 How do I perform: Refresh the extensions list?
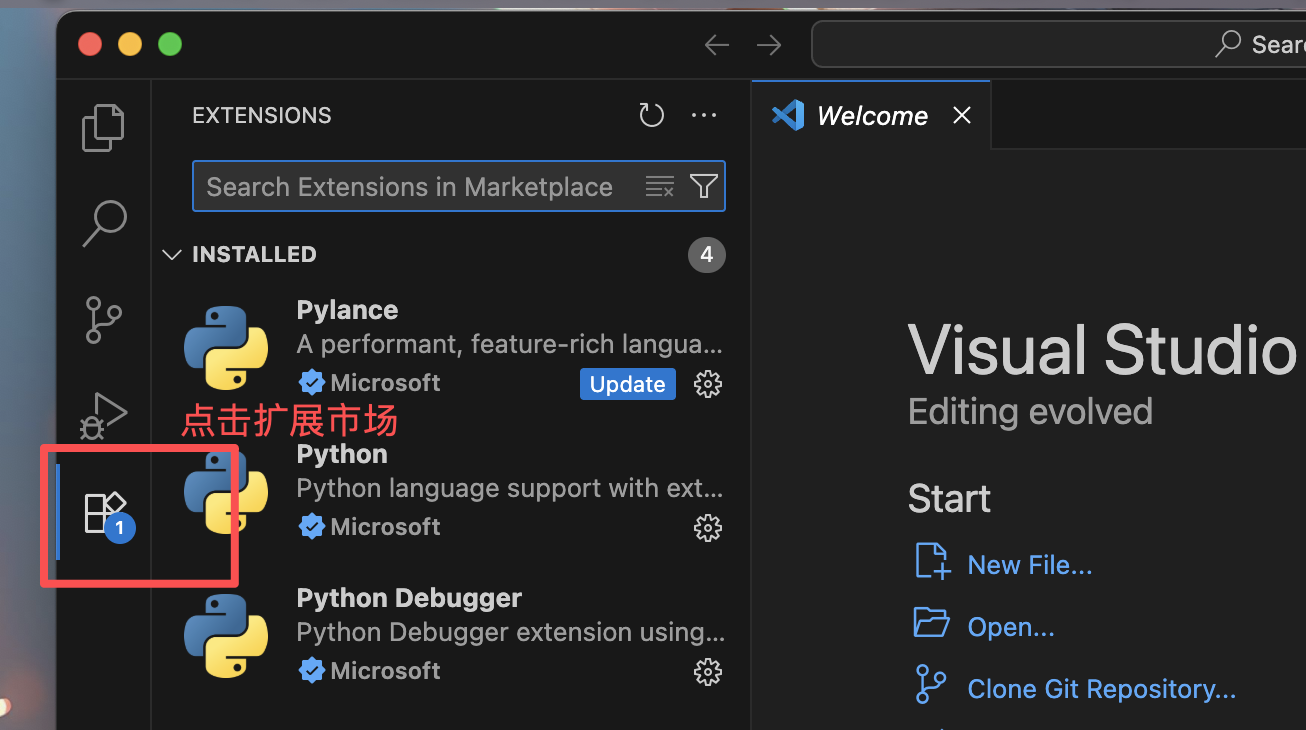652,116
